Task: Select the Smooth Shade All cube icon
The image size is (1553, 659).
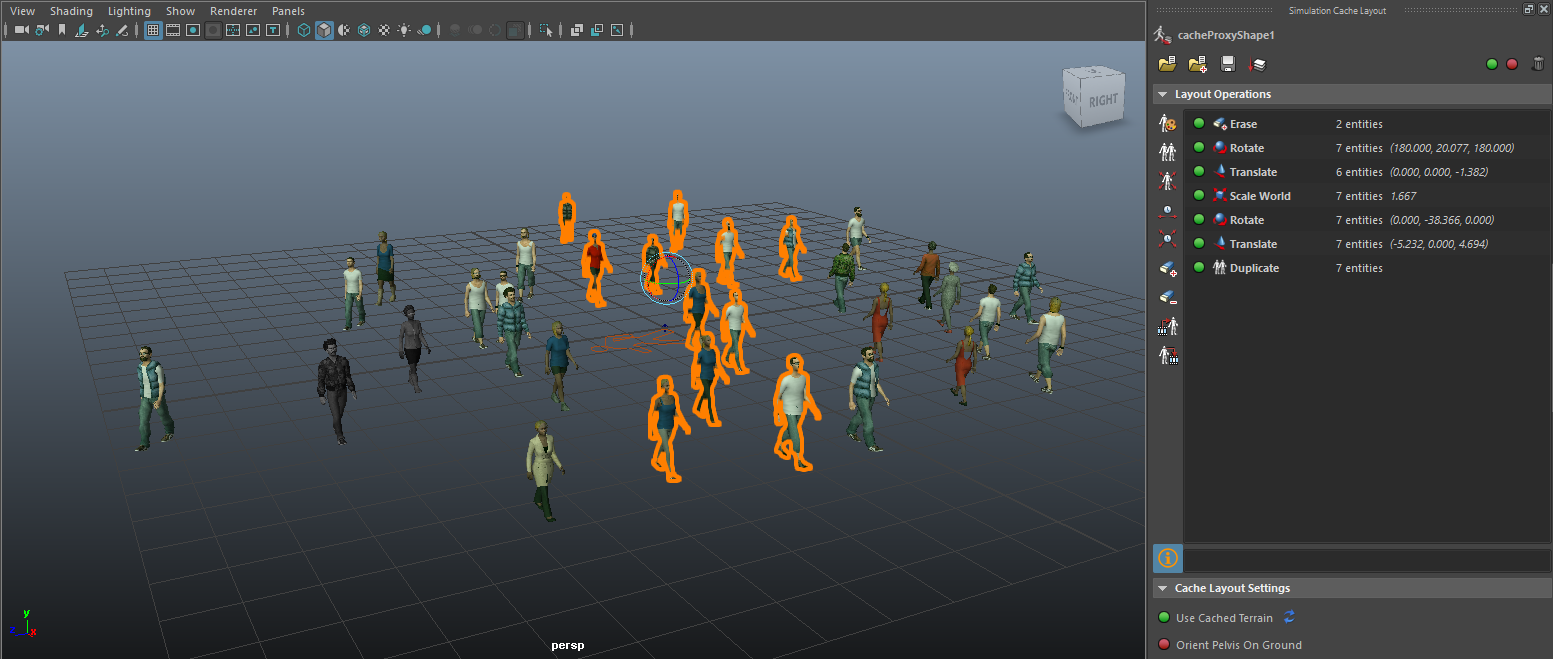Action: point(324,30)
